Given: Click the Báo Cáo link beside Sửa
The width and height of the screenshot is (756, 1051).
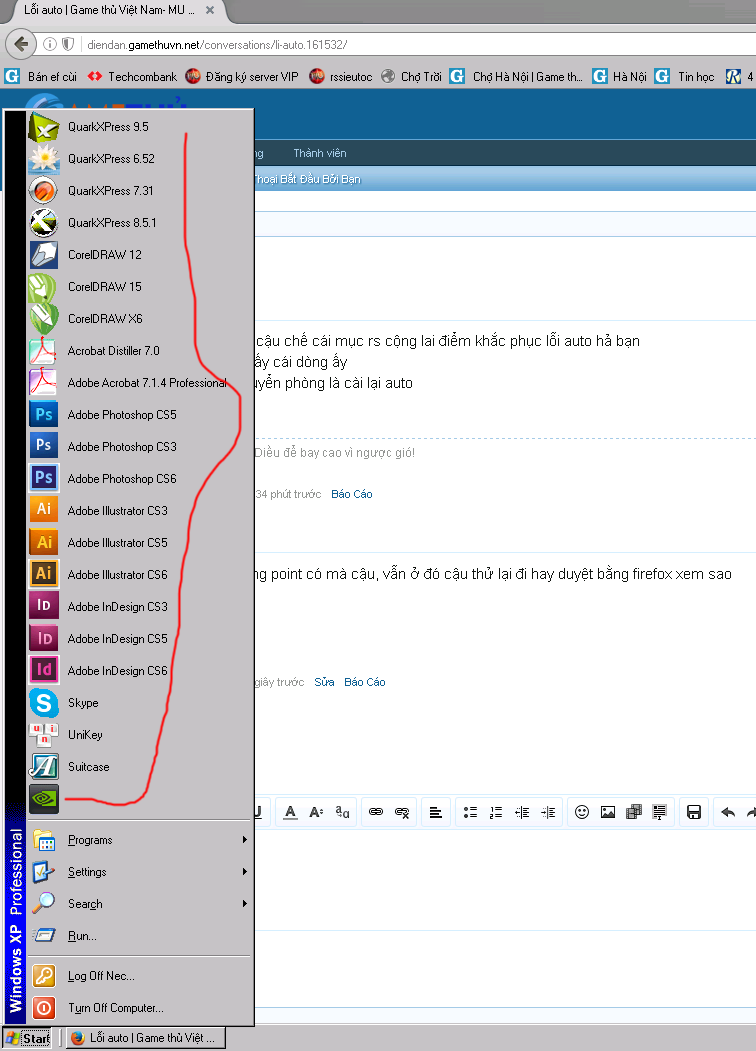Looking at the screenshot, I should pyautogui.click(x=364, y=682).
